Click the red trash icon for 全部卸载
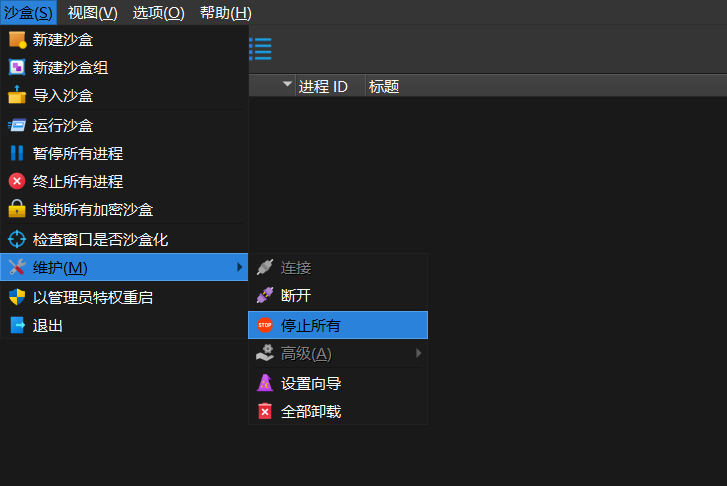The image size is (727, 486). [265, 411]
